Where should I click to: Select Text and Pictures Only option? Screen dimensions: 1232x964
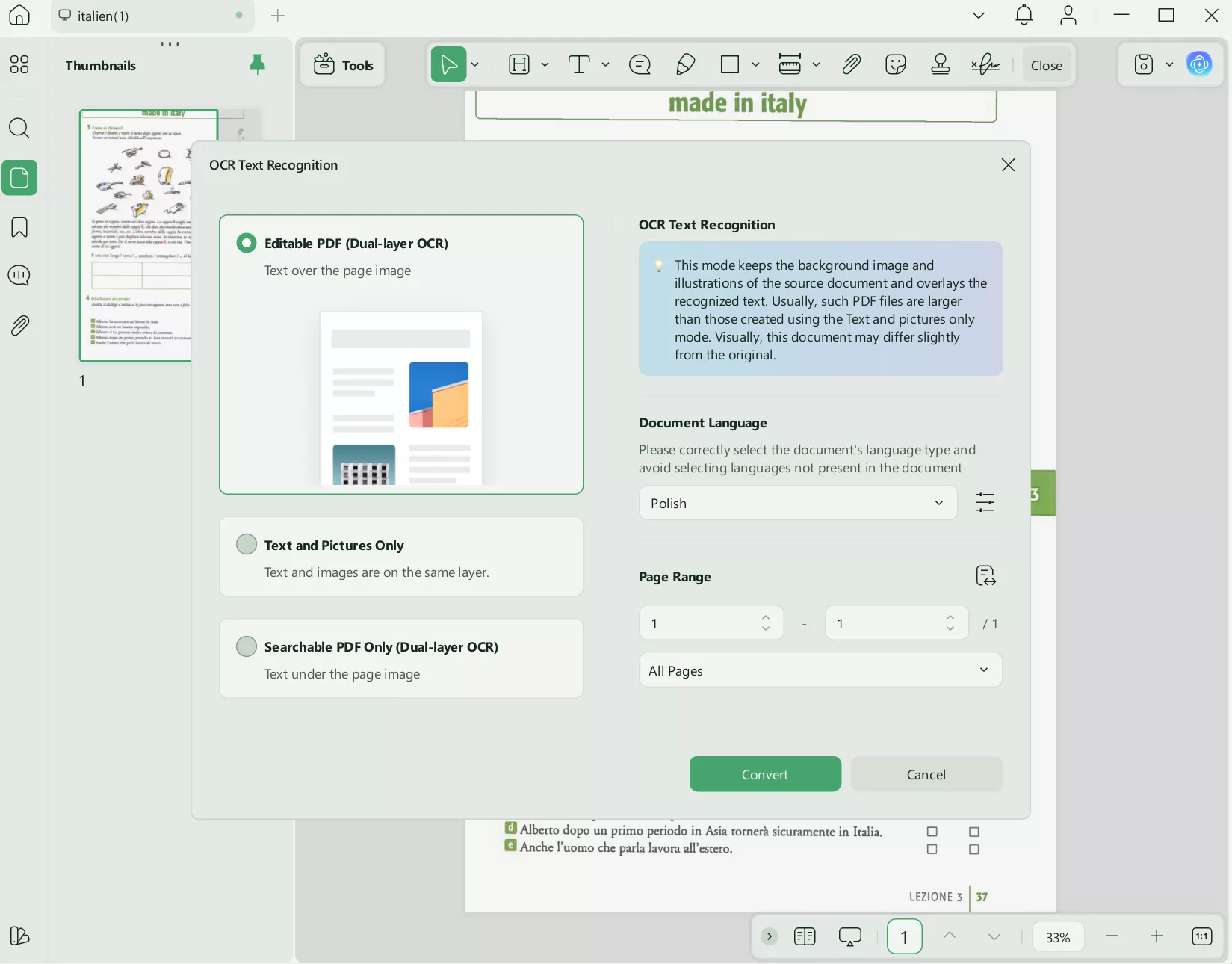click(401, 557)
